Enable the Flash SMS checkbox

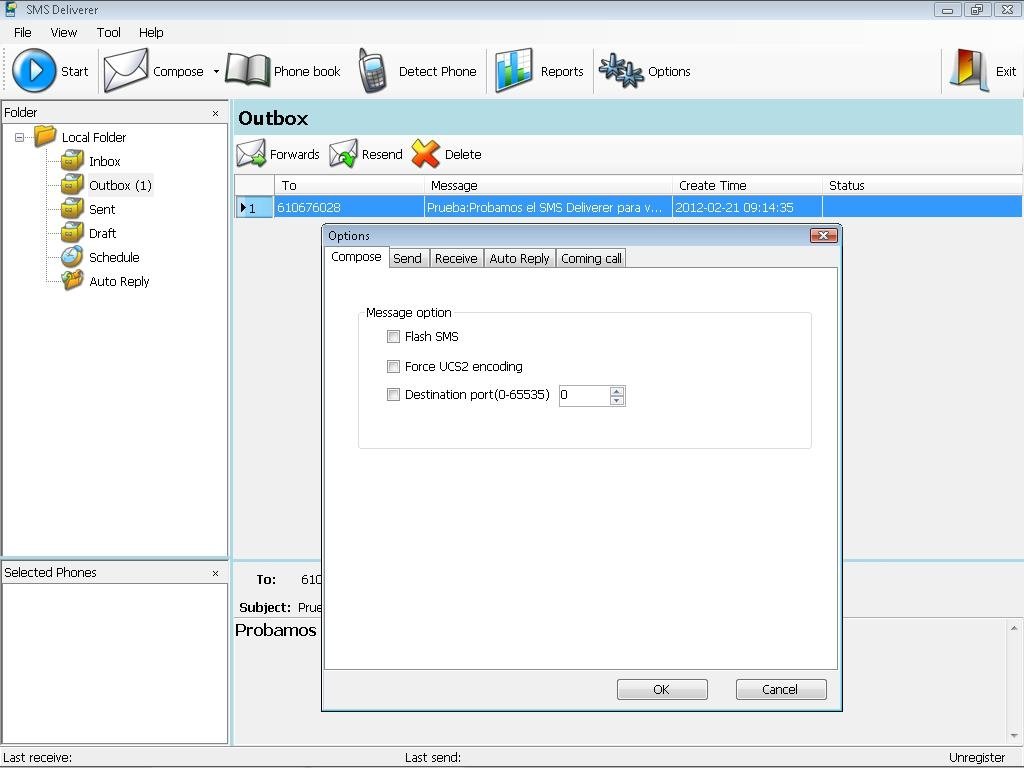(x=393, y=336)
